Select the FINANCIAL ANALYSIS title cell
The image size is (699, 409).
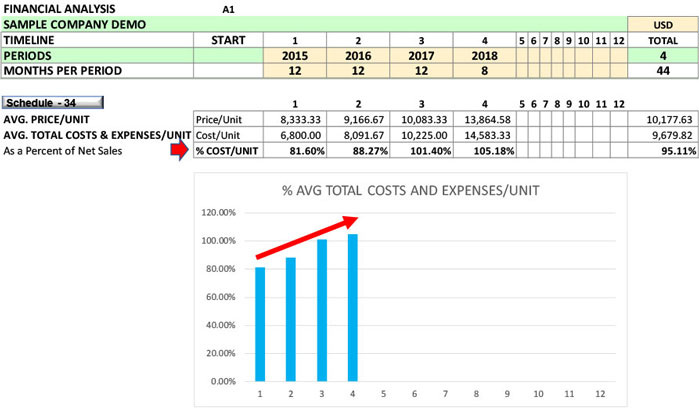(x=59, y=9)
